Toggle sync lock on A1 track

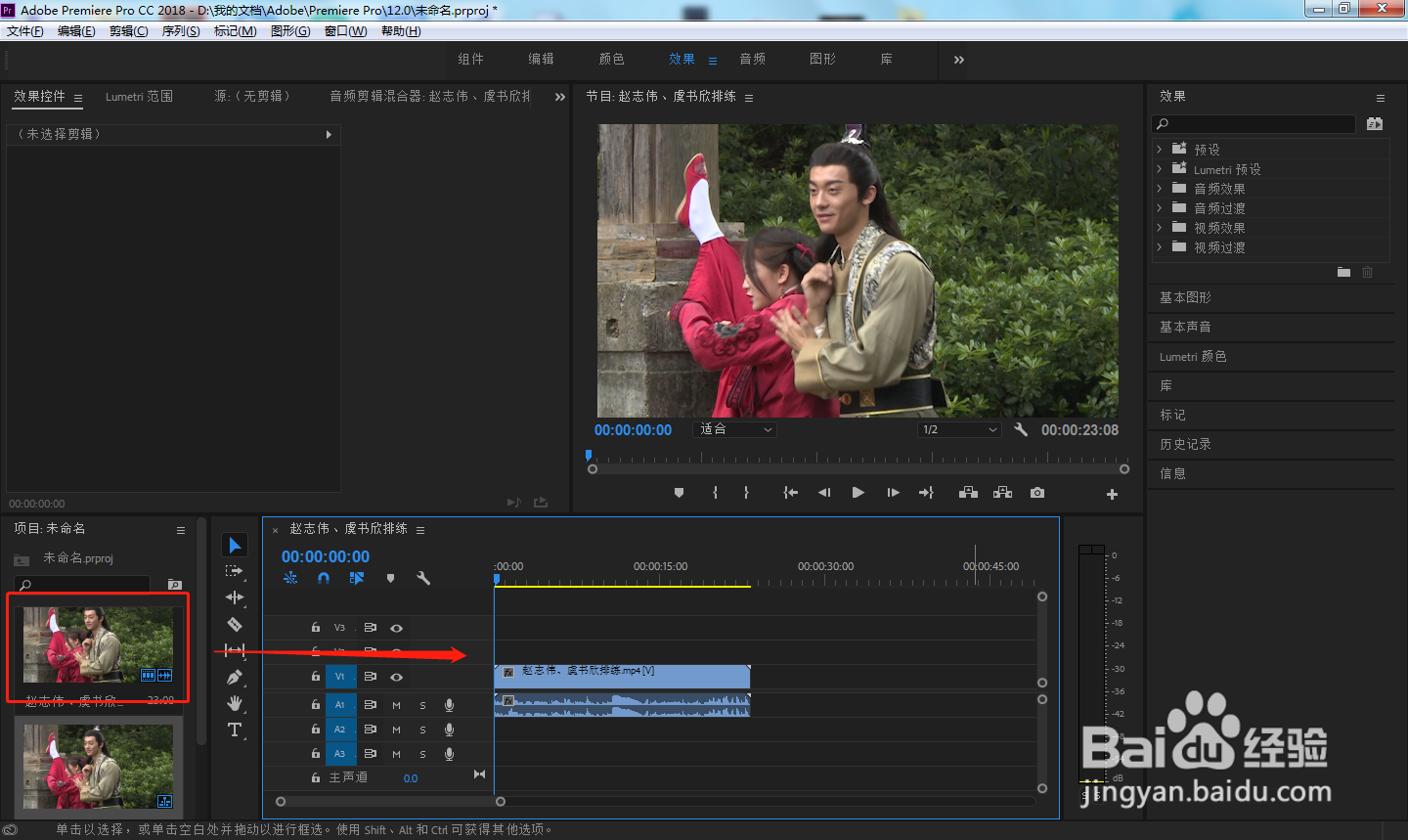tap(371, 705)
